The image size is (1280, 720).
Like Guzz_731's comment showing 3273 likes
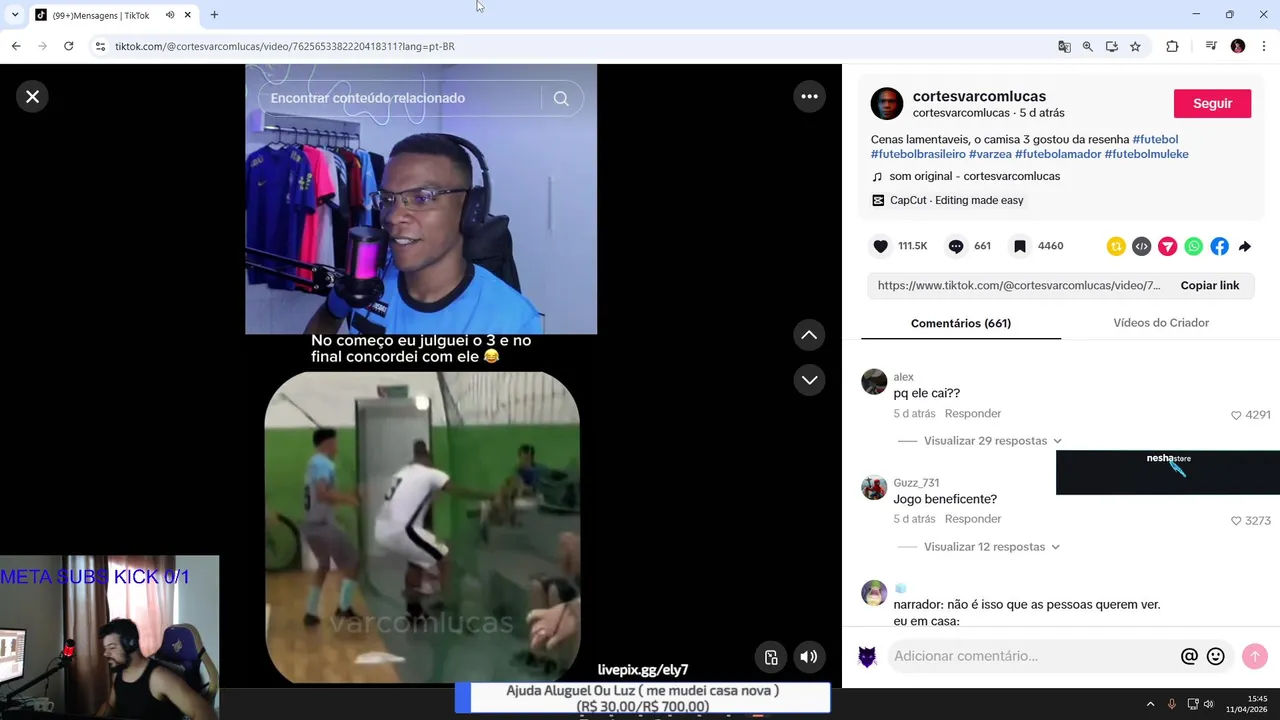1236,521
